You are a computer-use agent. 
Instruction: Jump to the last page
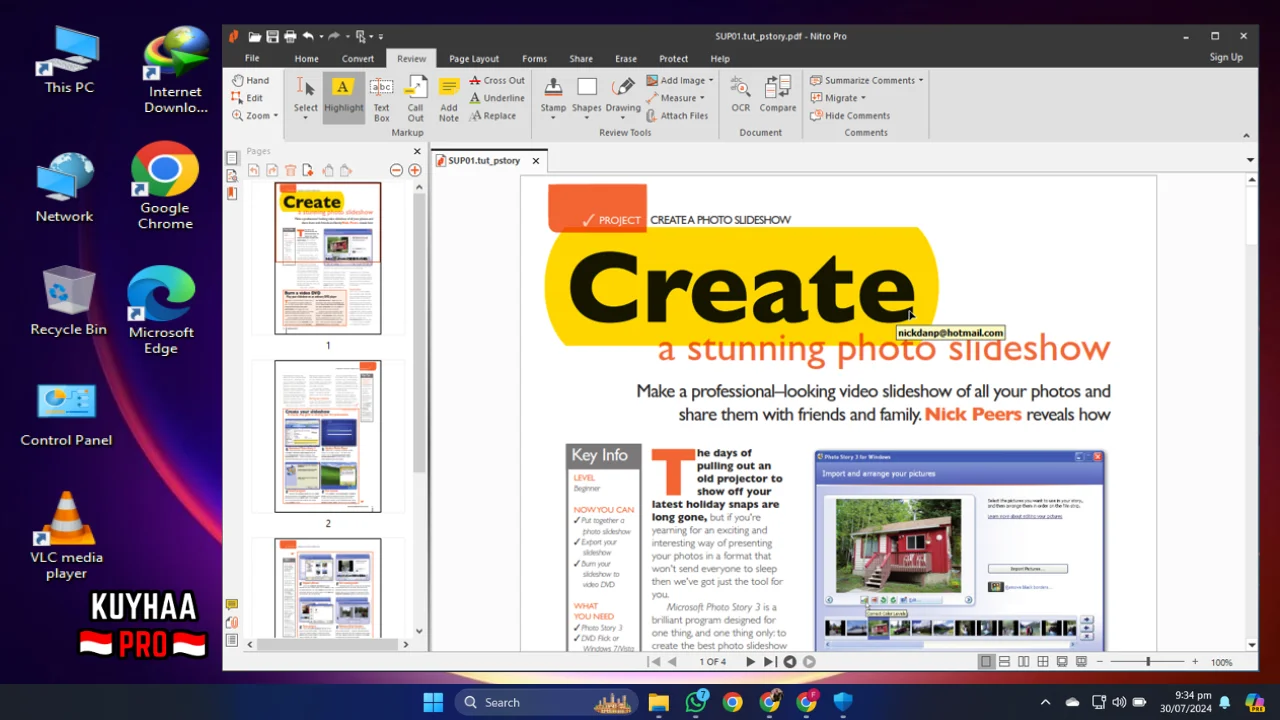[769, 662]
